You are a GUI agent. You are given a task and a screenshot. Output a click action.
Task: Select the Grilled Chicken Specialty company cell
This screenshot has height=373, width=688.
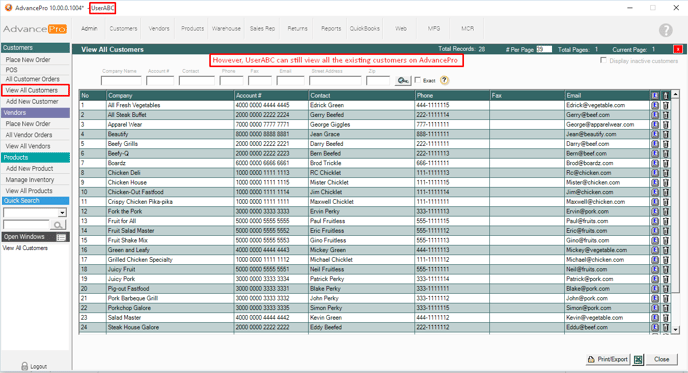[x=170, y=260]
